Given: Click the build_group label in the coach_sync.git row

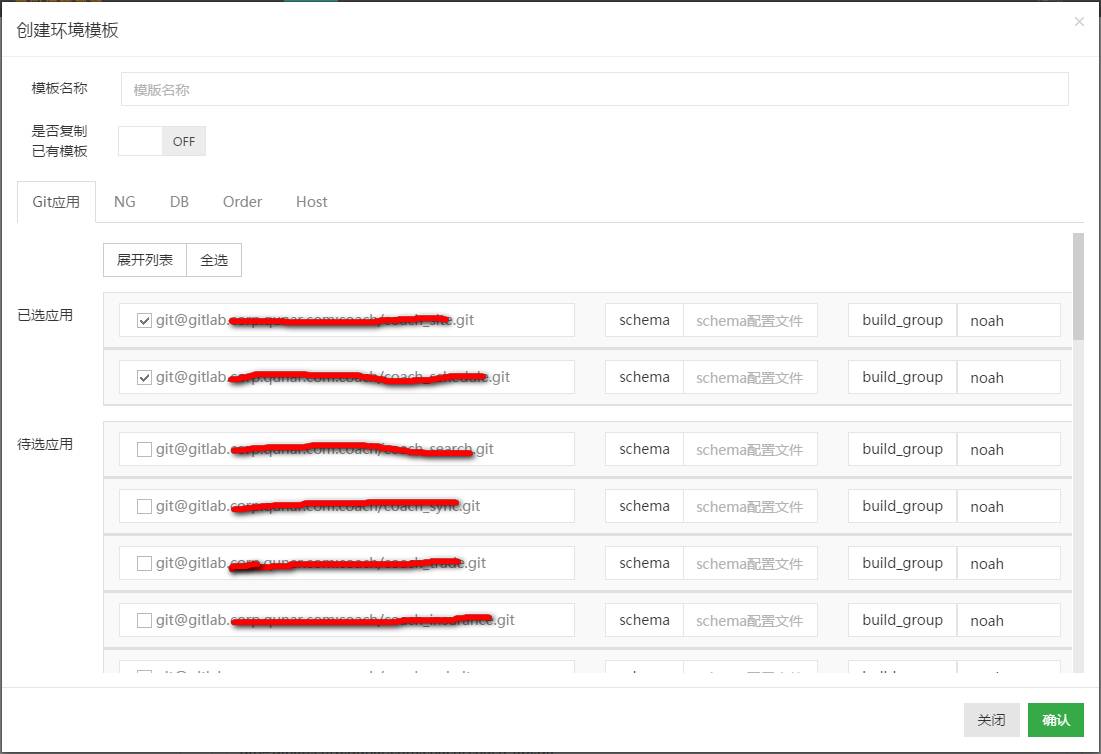Looking at the screenshot, I should tap(902, 506).
